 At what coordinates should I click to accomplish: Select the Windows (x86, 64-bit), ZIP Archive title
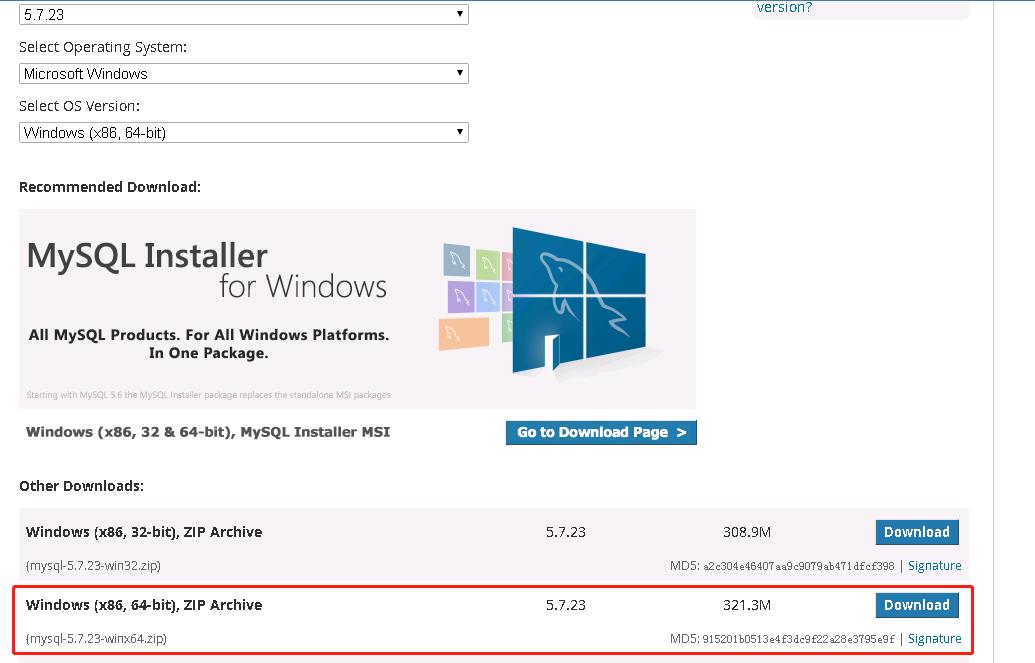[x=144, y=605]
